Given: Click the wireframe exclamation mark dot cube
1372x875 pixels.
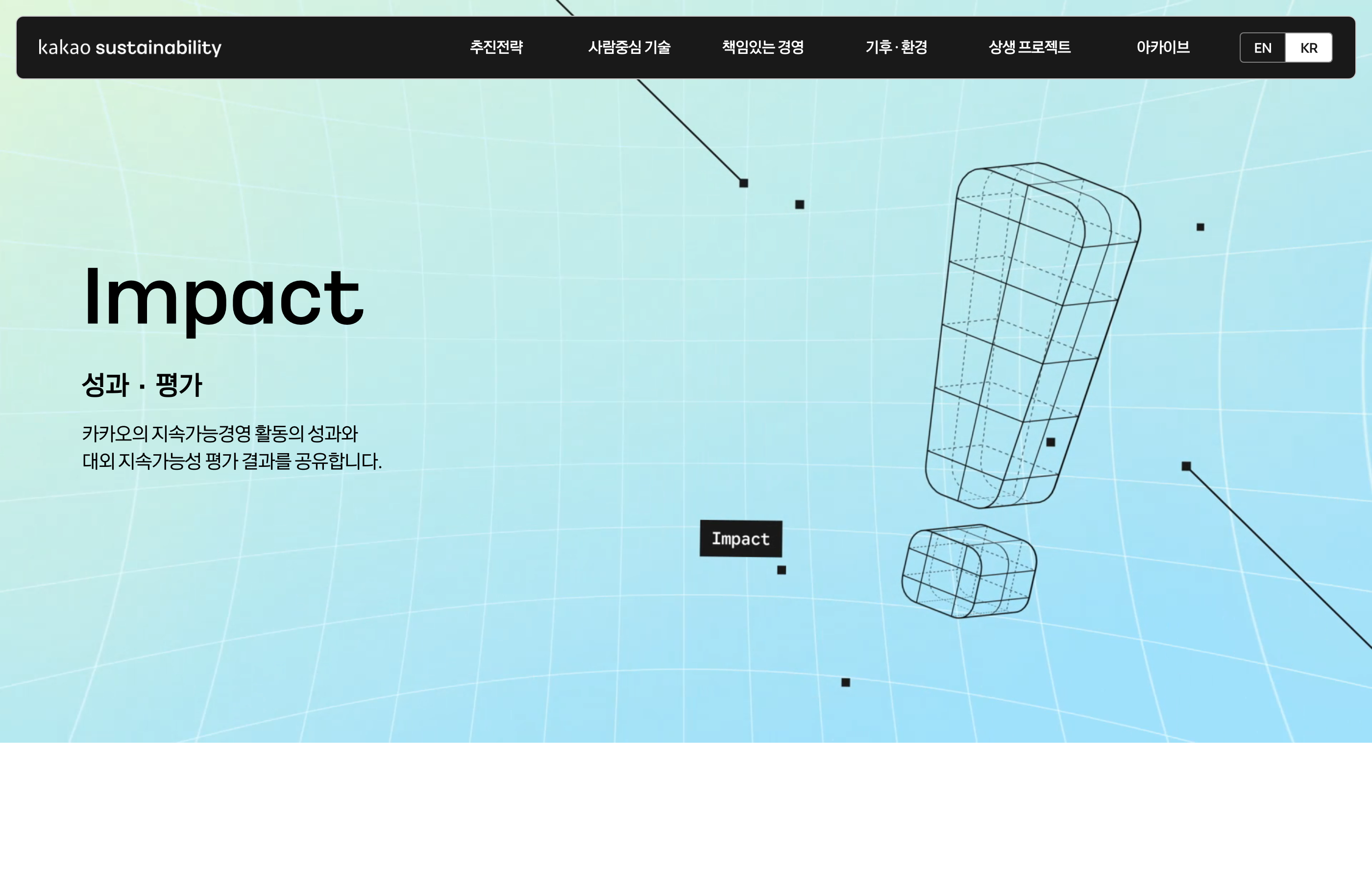Looking at the screenshot, I should point(969,571).
